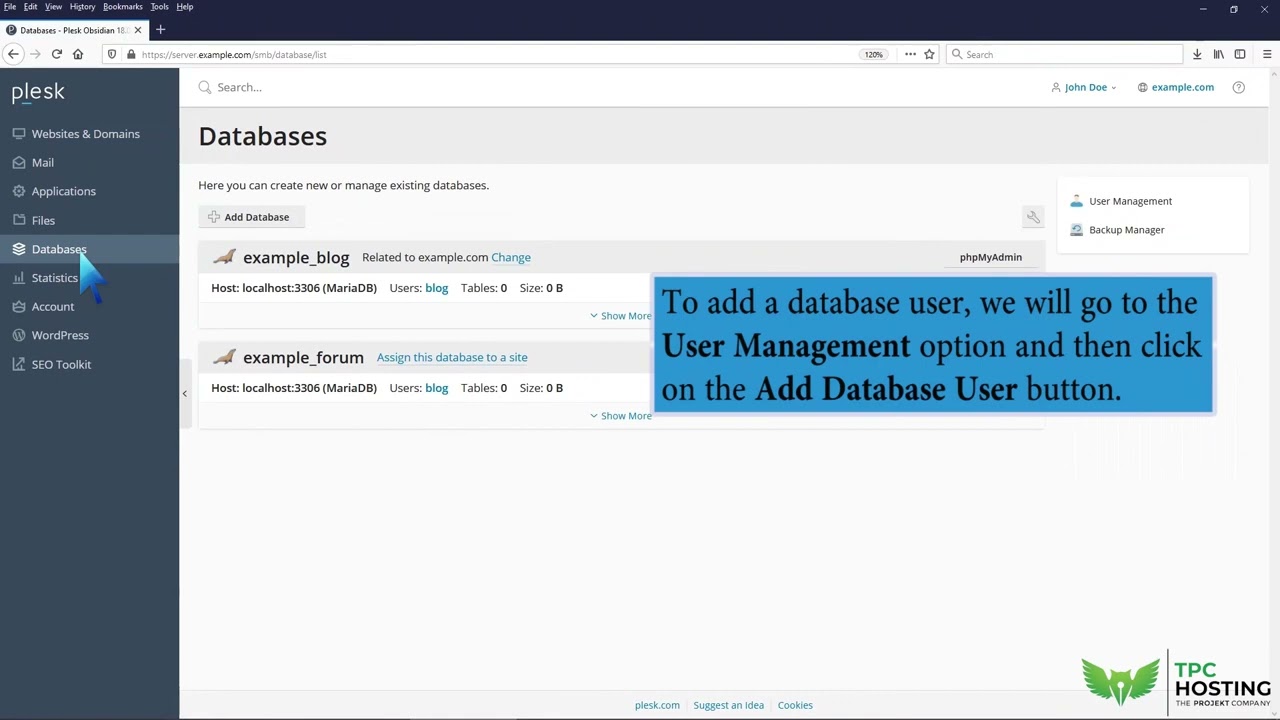The image size is (1280, 720).
Task: Click the Firefox back arrow
Action: pyautogui.click(x=14, y=54)
